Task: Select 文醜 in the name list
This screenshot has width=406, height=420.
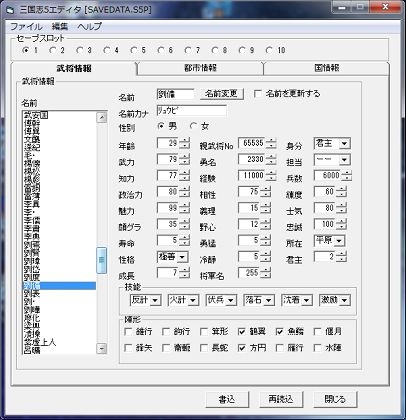Action: pyautogui.click(x=60, y=139)
